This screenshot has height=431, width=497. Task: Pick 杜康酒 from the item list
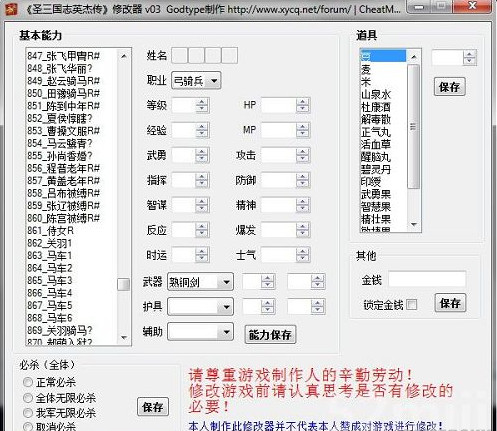click(x=376, y=107)
